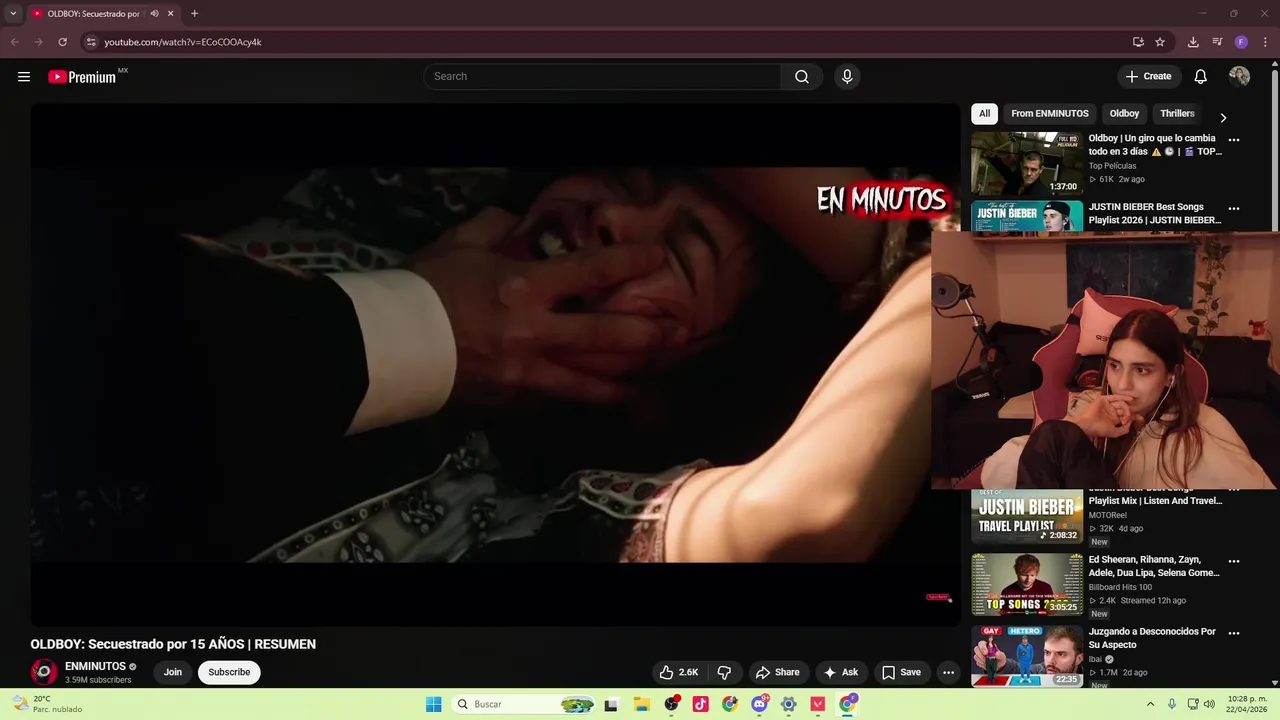
Task: Open File Explorer from the taskbar
Action: click(642, 704)
